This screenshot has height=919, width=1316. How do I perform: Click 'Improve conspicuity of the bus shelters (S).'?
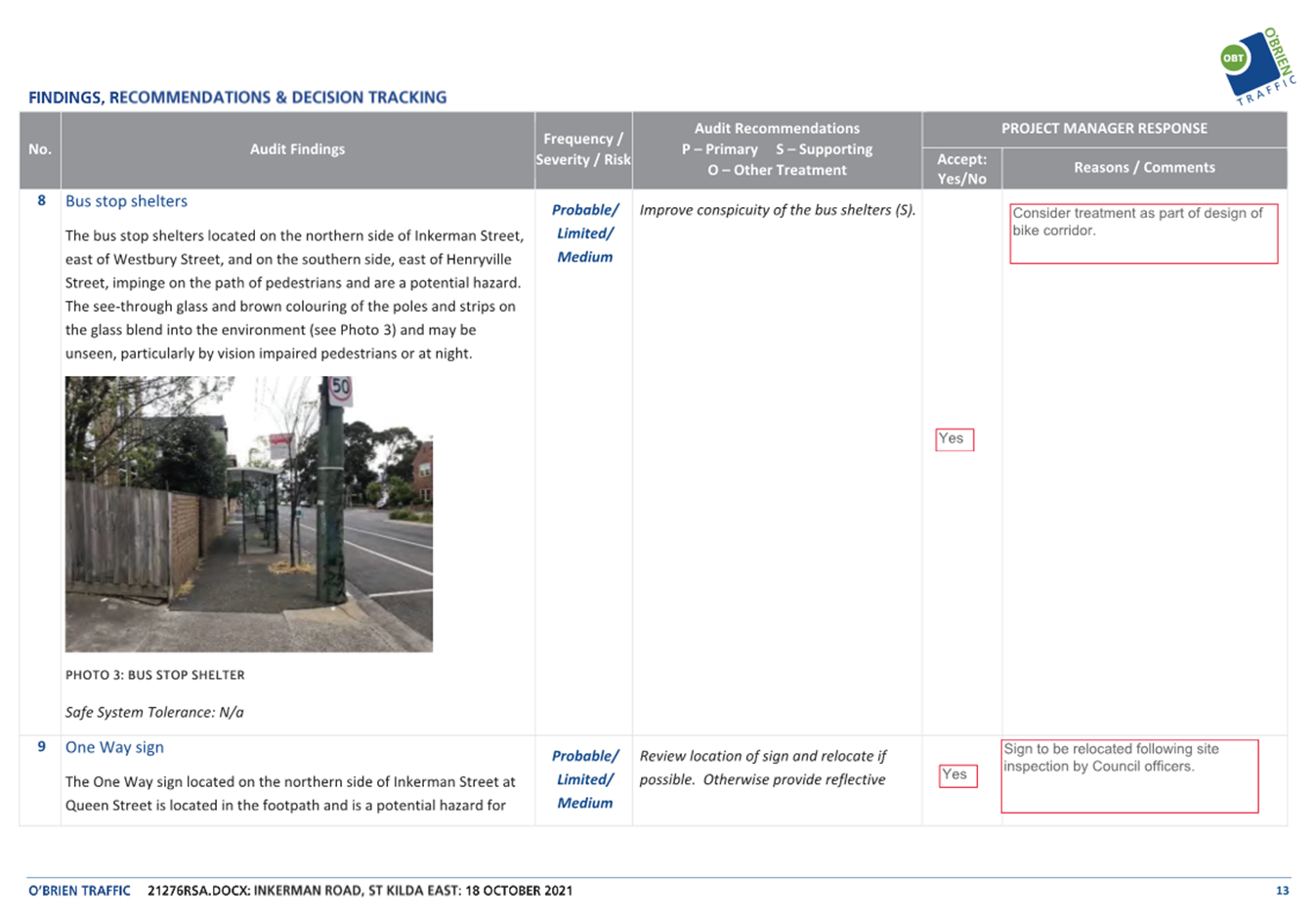(778, 210)
